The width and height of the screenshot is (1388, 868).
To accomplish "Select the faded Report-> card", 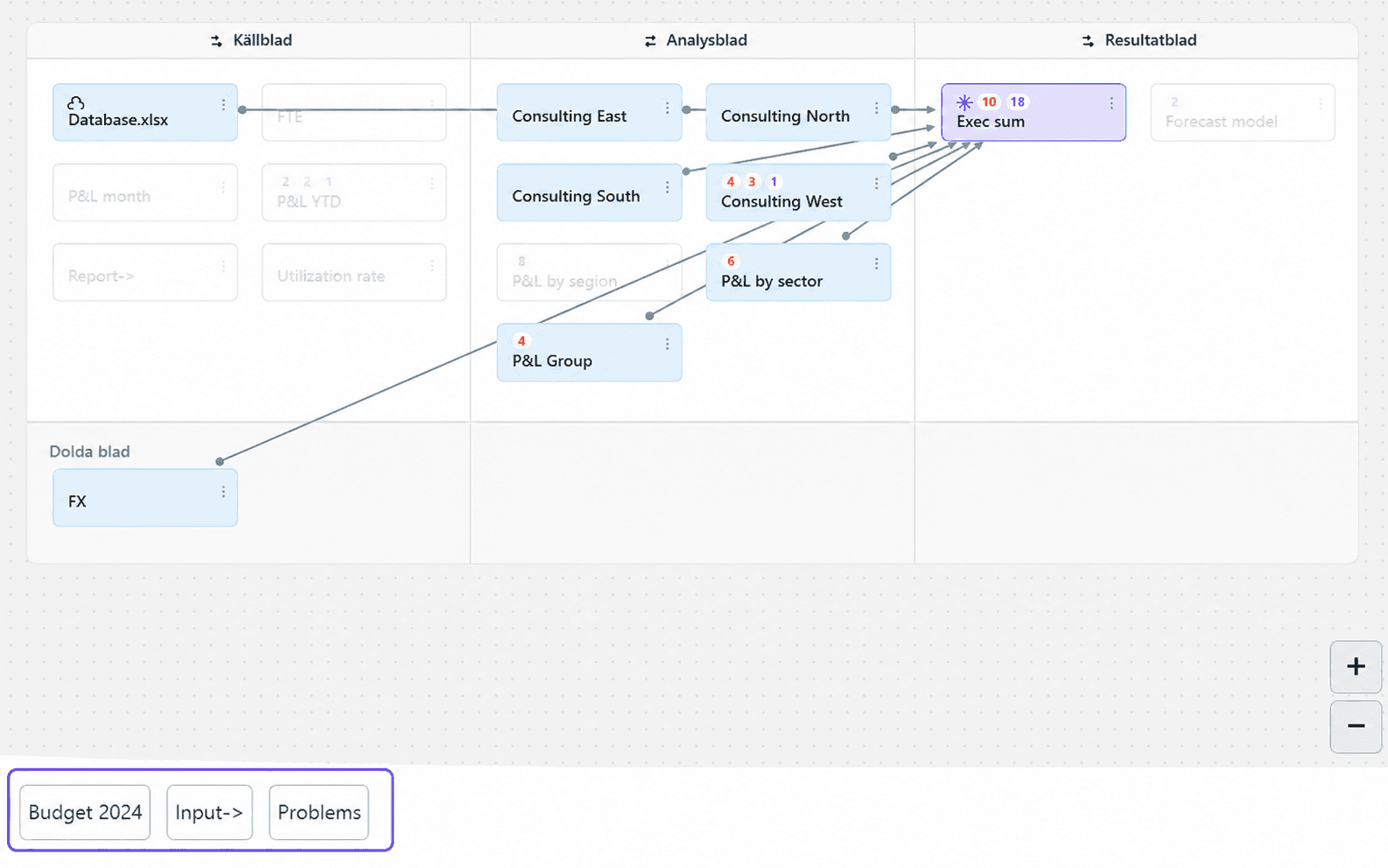I will pos(145,272).
